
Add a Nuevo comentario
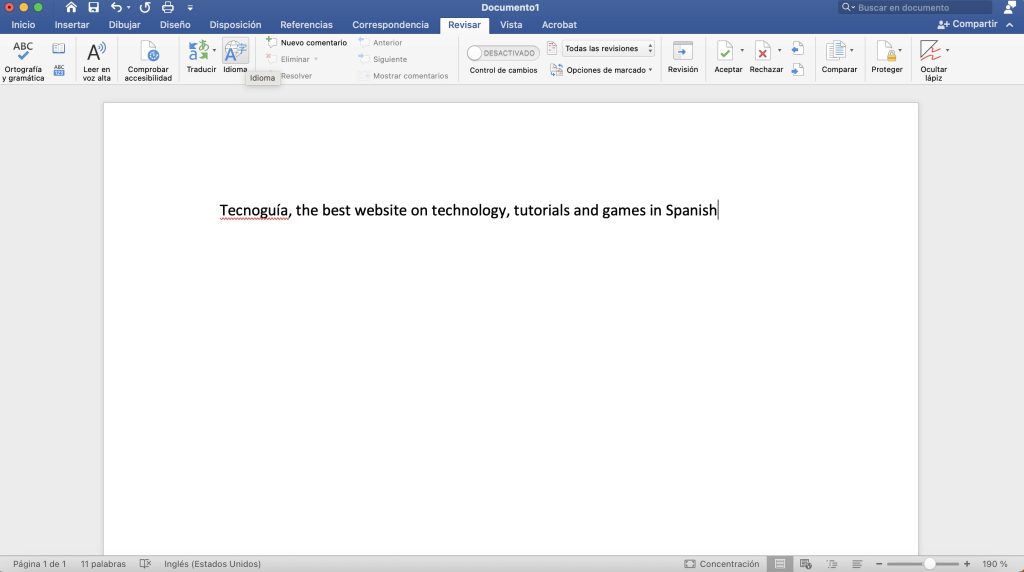click(x=306, y=42)
